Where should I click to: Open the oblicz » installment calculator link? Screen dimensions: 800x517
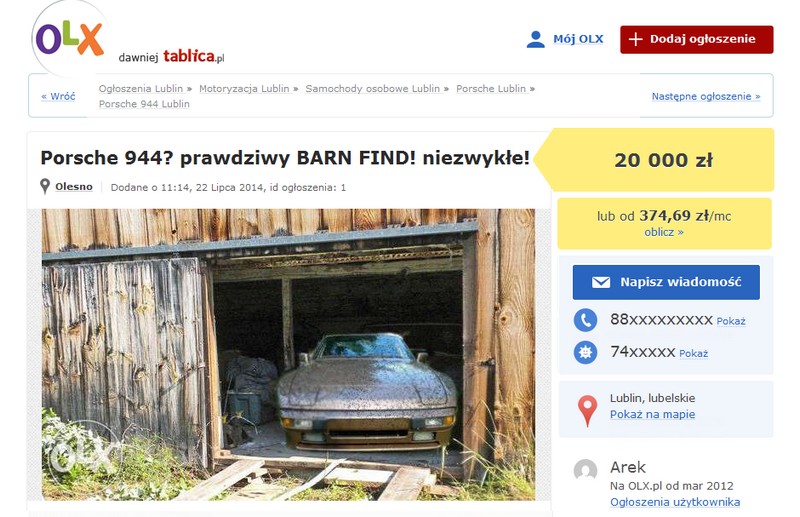(664, 232)
